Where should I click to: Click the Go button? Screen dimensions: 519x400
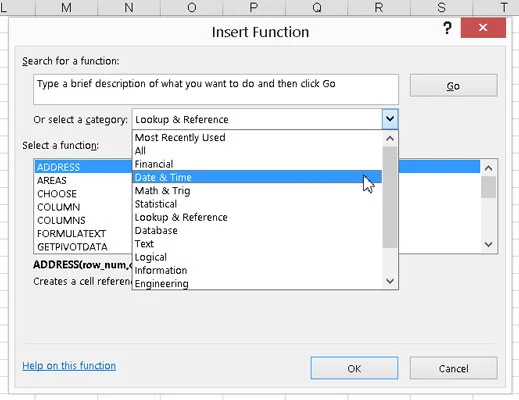[x=453, y=86]
